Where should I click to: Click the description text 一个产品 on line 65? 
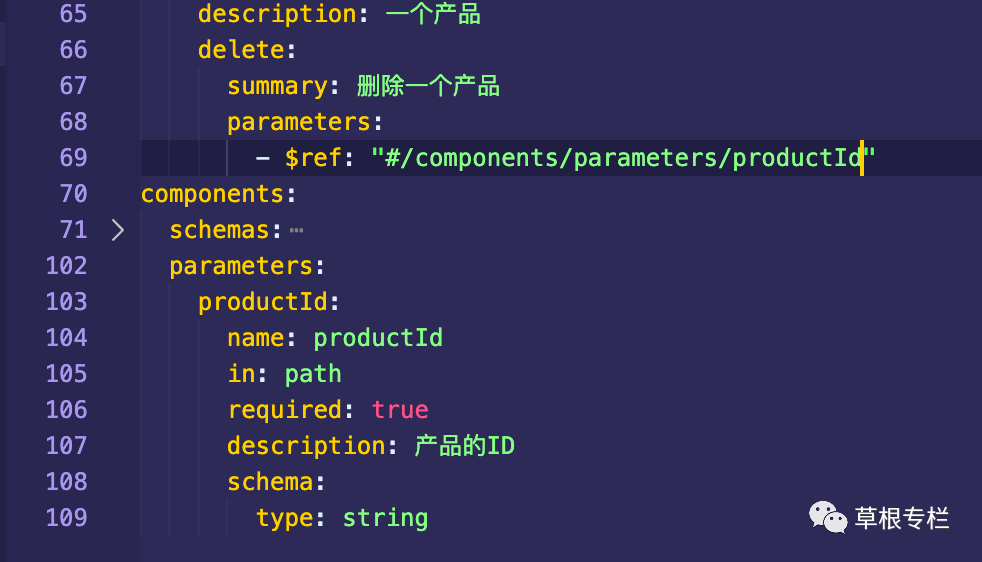click(433, 14)
